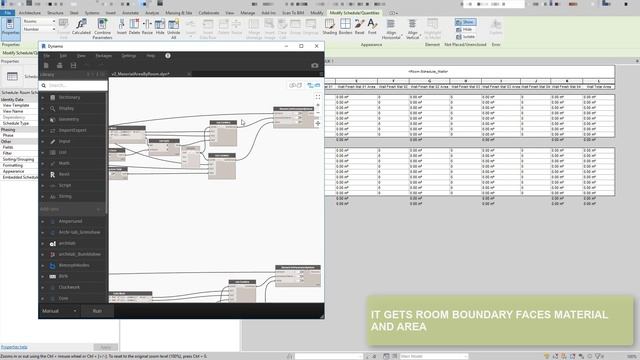Open Manual run mode dropdown
The image size is (640, 360).
59,311
